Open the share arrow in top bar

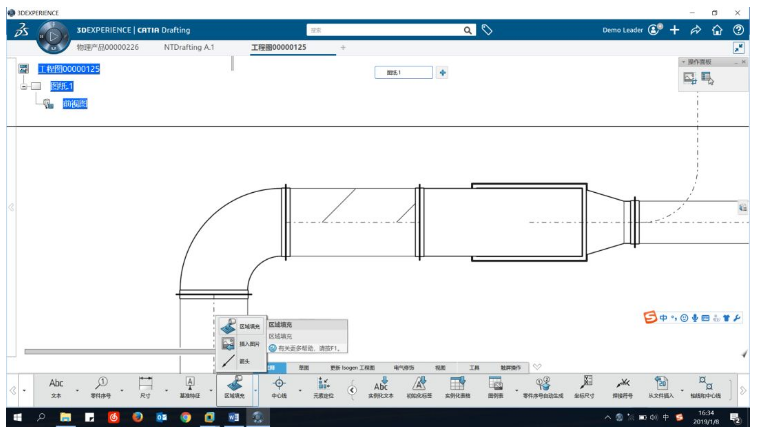pos(696,30)
